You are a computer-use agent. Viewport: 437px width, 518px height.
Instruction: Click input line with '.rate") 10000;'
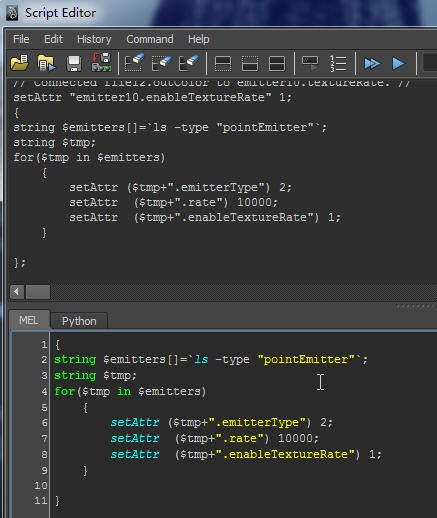coord(215,438)
